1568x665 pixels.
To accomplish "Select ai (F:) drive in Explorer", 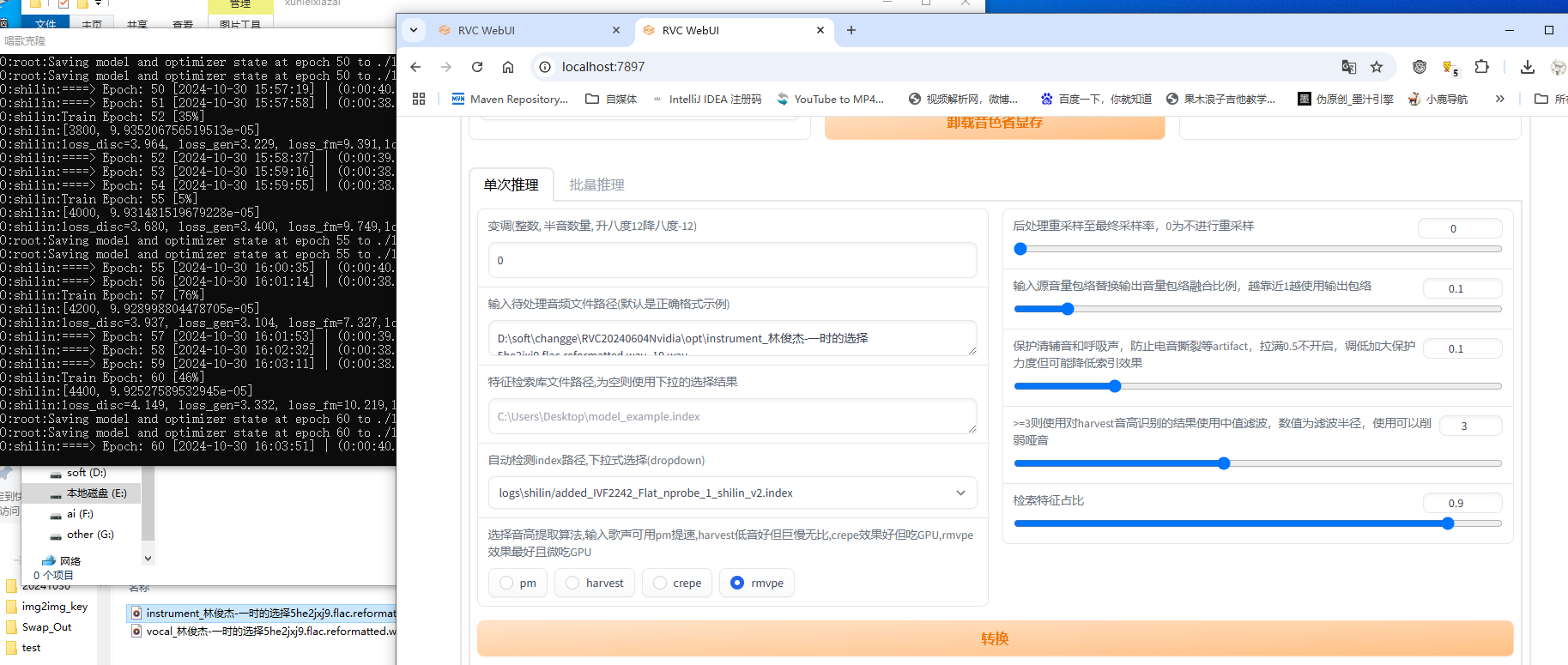I will point(72,514).
